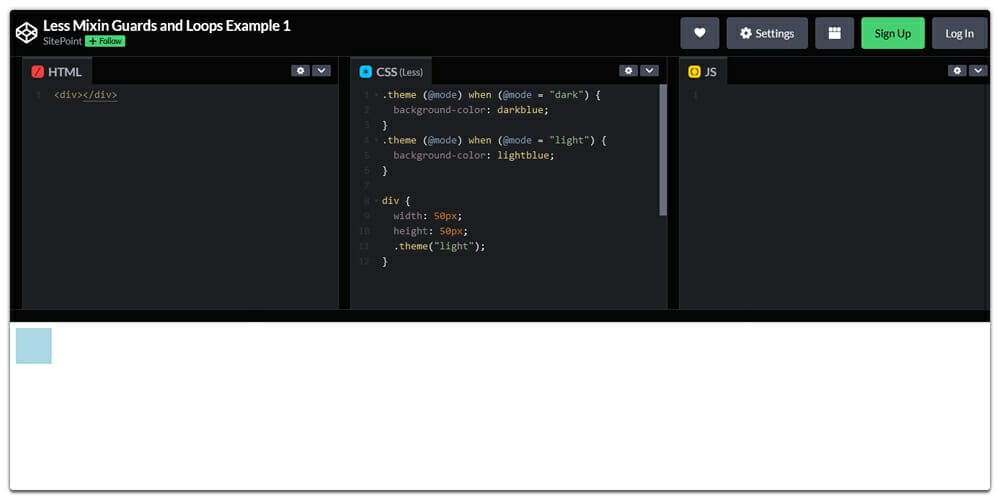Click the Log In button
The height and width of the screenshot is (500, 1000).
[959, 33]
